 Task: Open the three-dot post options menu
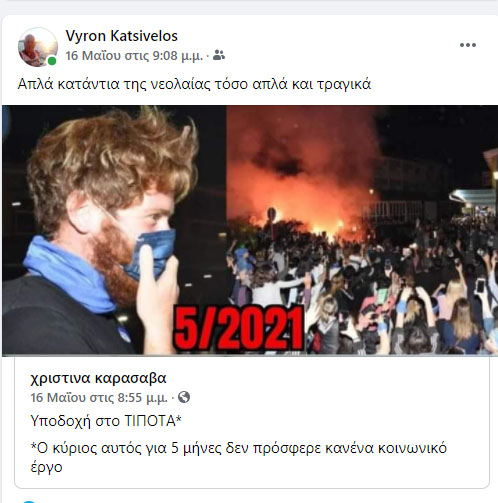[468, 45]
